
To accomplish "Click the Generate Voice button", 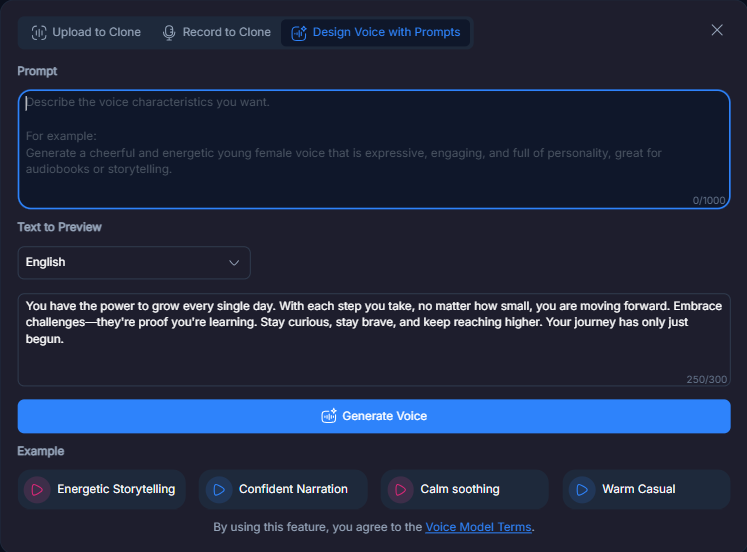I will [x=374, y=416].
